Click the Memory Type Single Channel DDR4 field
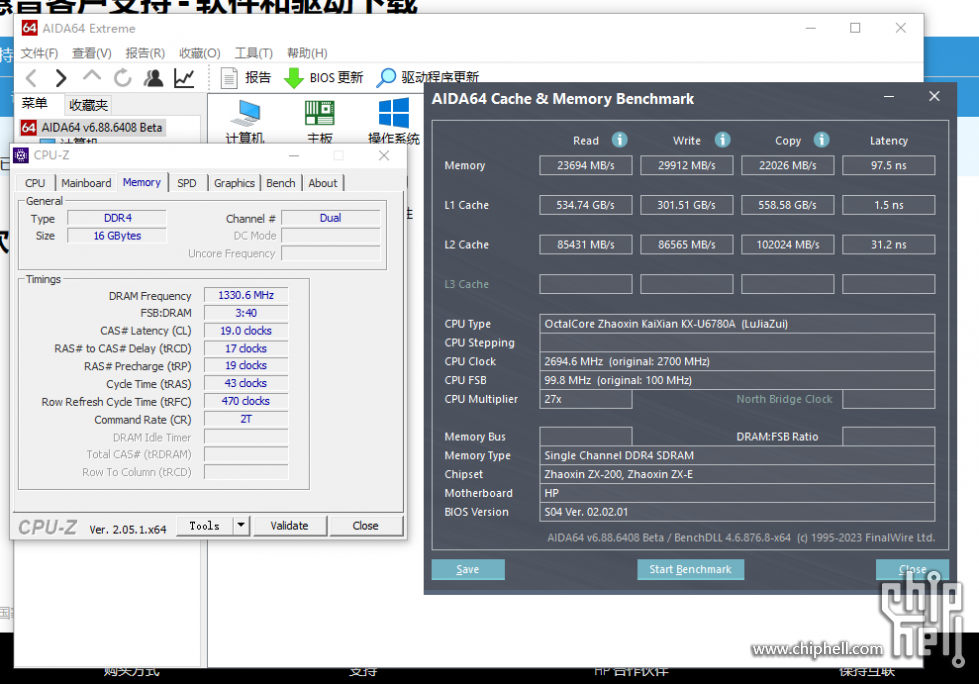Viewport: 979px width, 684px height. coord(737,456)
